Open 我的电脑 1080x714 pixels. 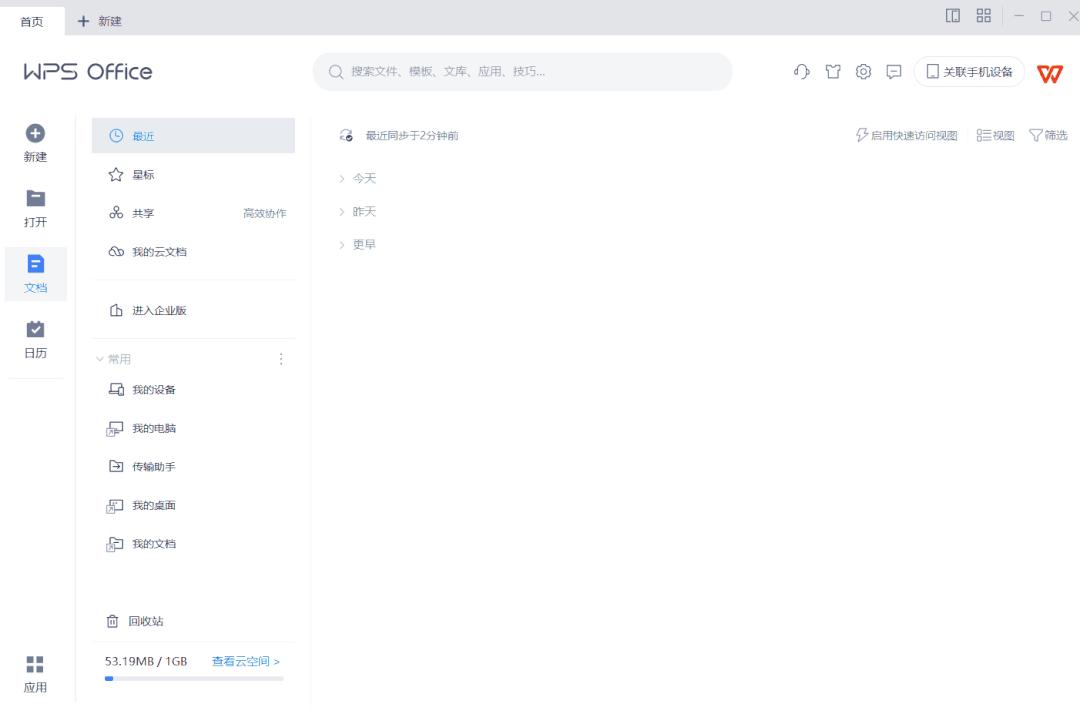click(194, 428)
